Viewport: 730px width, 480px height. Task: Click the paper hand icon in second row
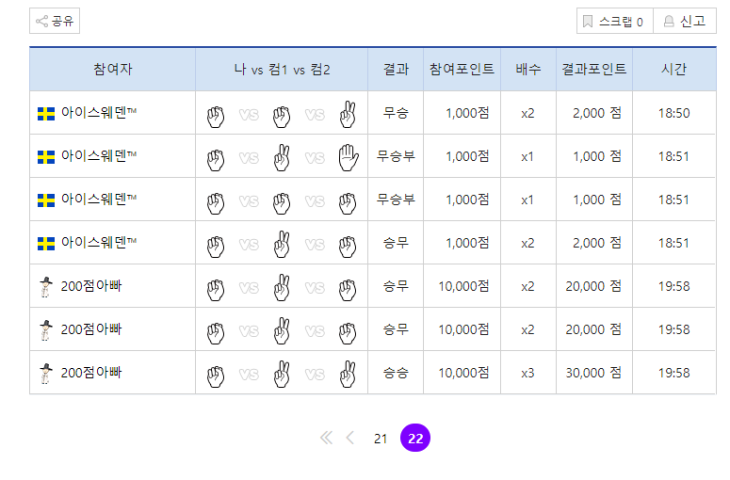pyautogui.click(x=347, y=157)
